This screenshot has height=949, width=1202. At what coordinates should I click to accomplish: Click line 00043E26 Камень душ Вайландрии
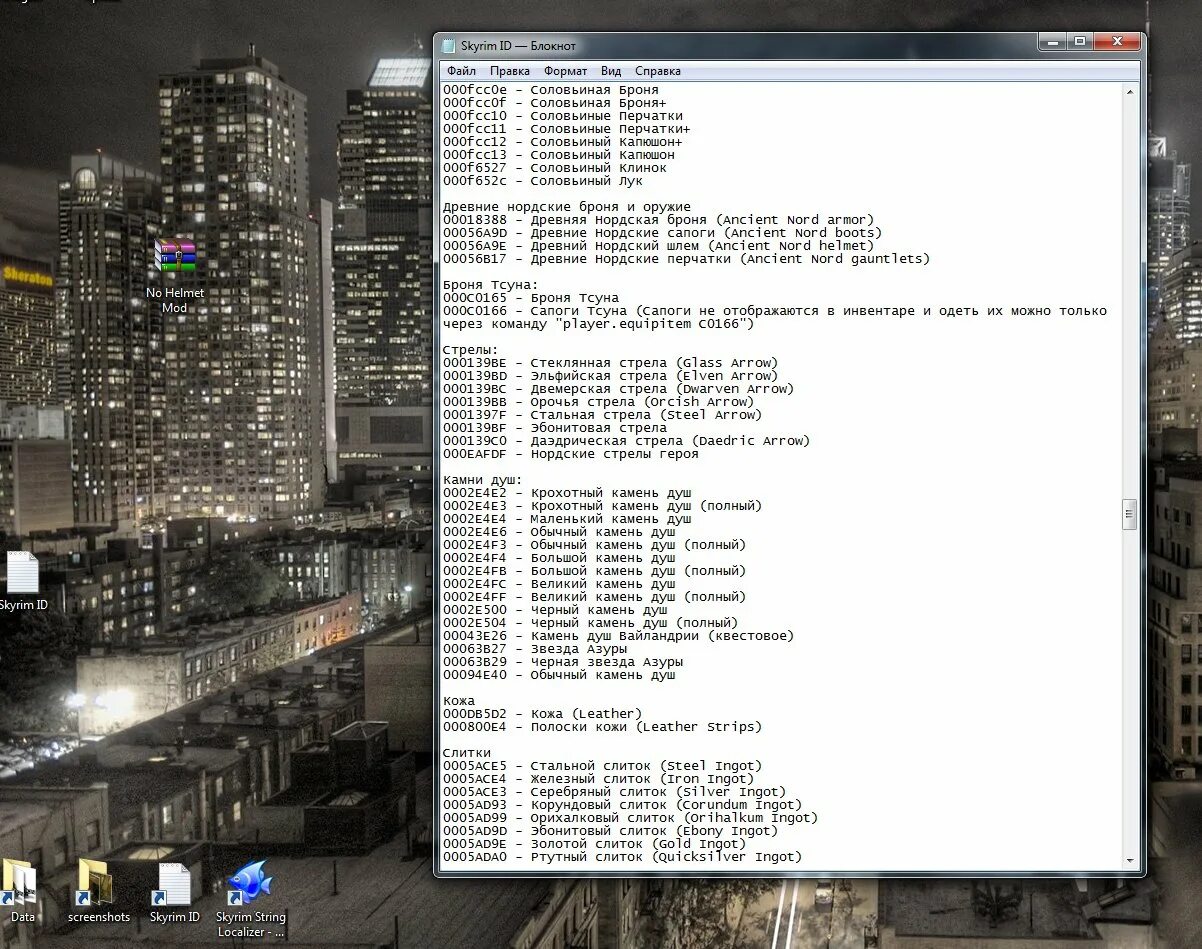click(x=619, y=636)
